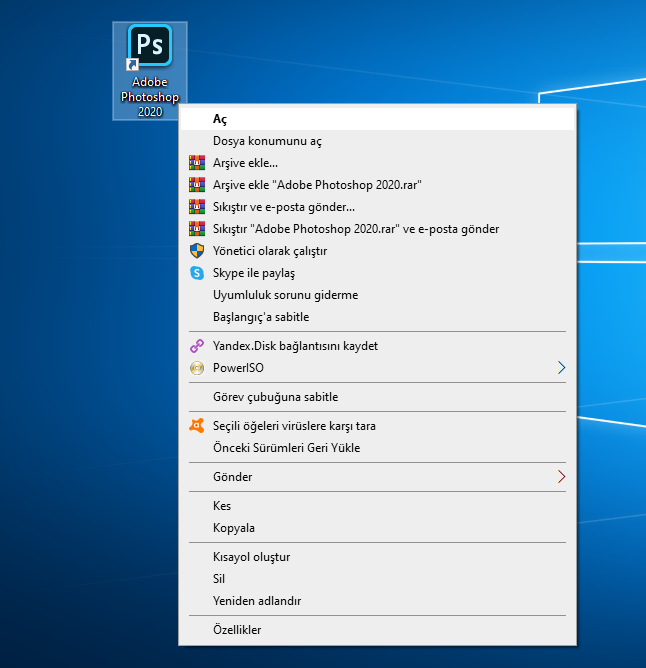Image resolution: width=646 pixels, height=668 pixels.
Task: Click the shield icon for Yönetici olarak çalıştır
Action: 196,251
